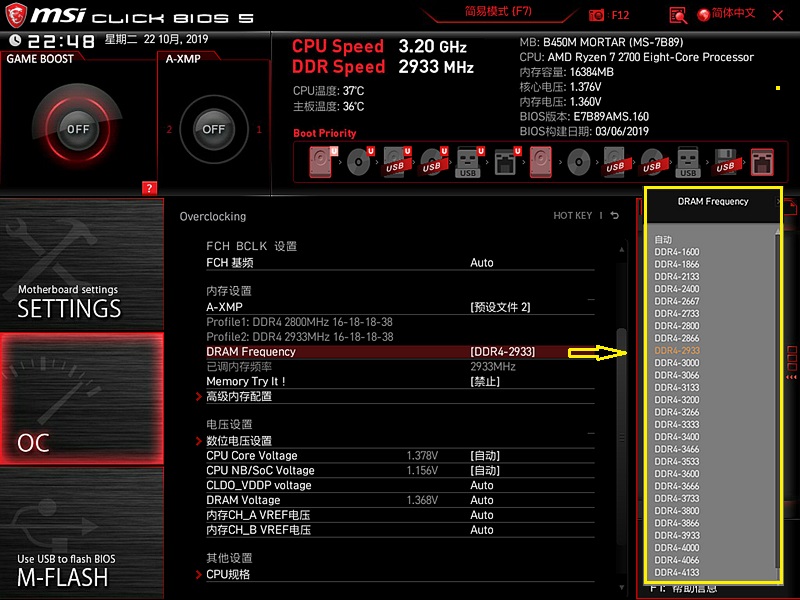Expand 高级内存配置 submenu
The width and height of the screenshot is (800, 600).
tap(239, 396)
